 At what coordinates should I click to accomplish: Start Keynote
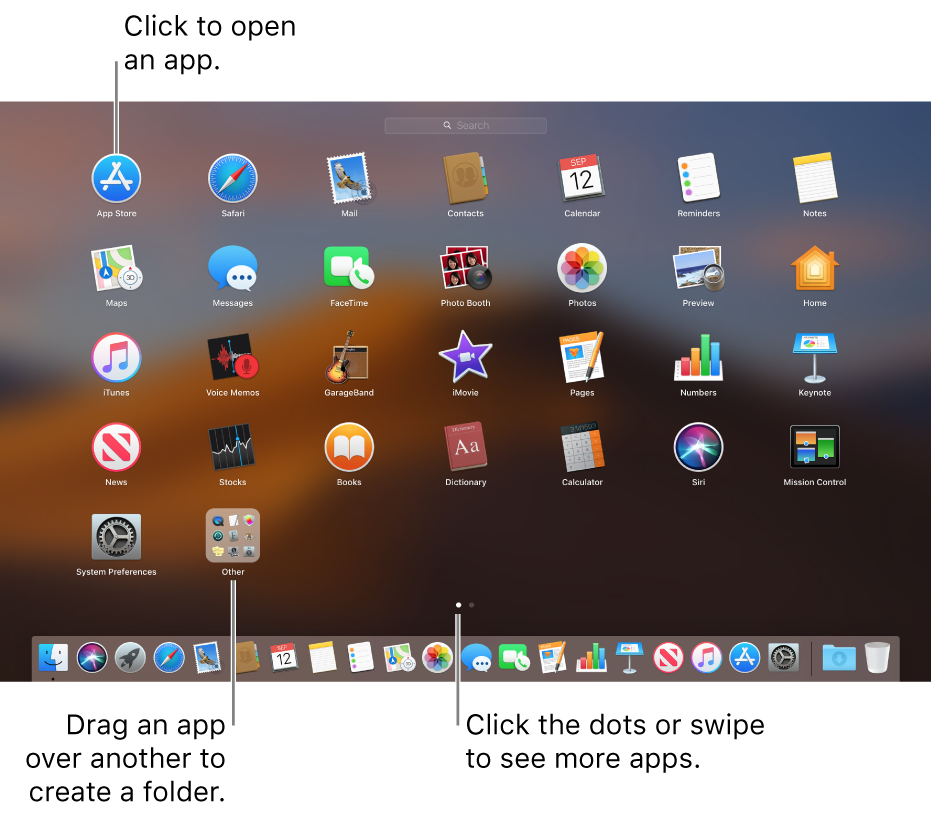pos(814,357)
